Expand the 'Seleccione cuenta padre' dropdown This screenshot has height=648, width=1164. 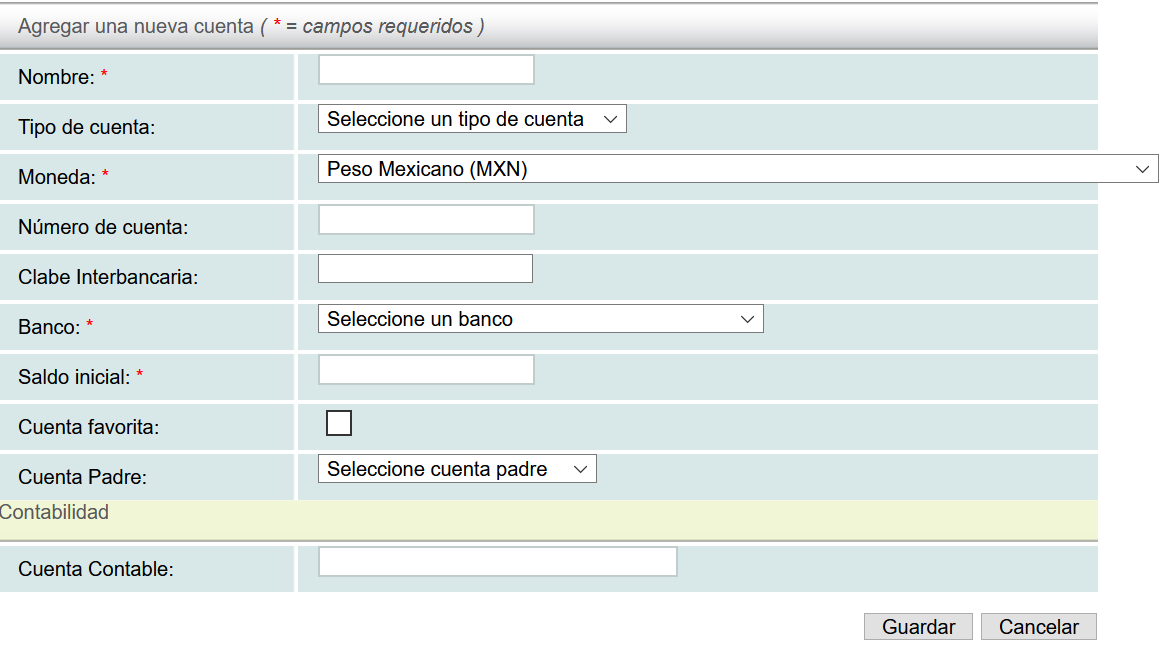coord(457,469)
